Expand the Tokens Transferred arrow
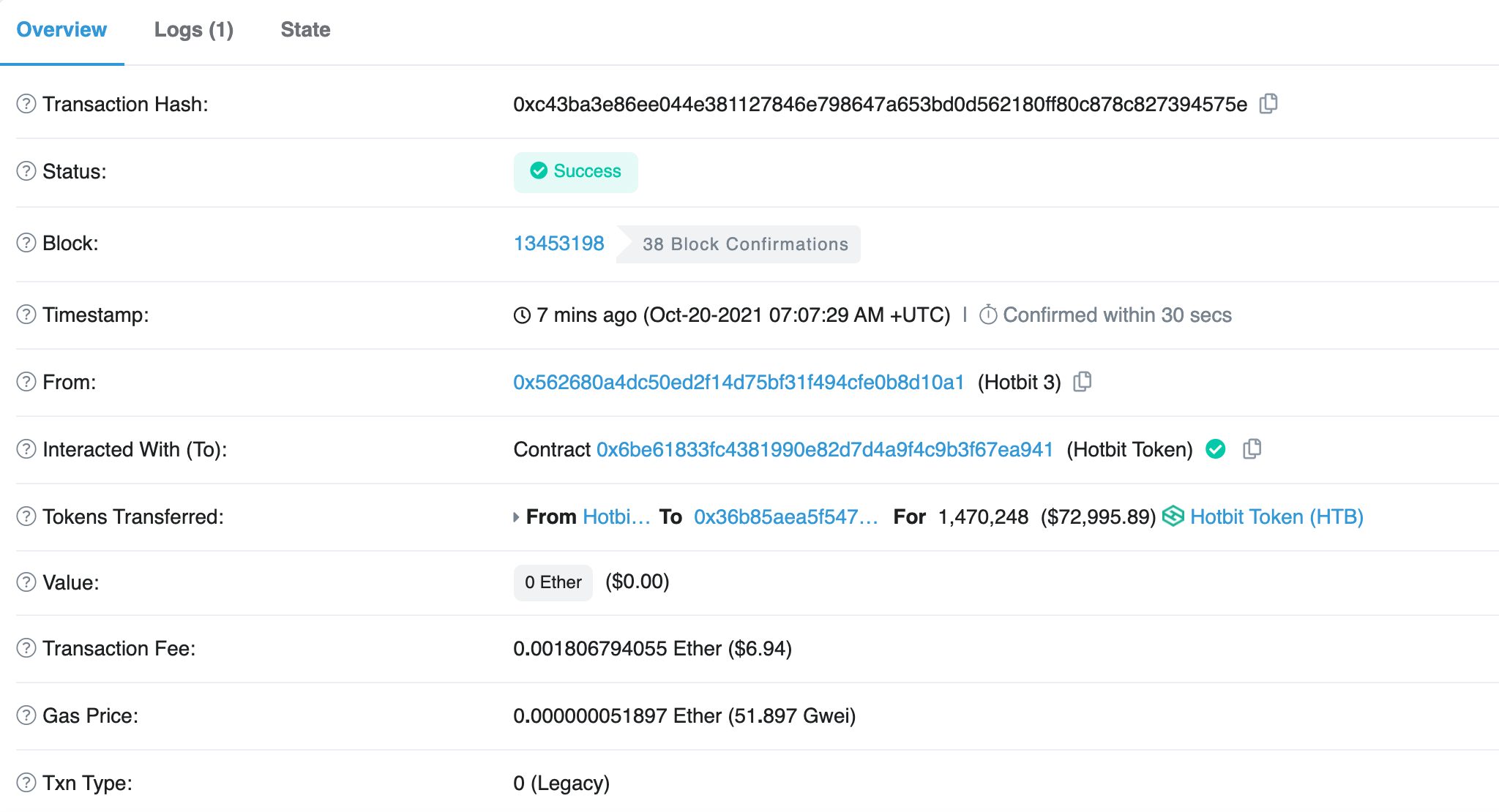 [x=516, y=517]
